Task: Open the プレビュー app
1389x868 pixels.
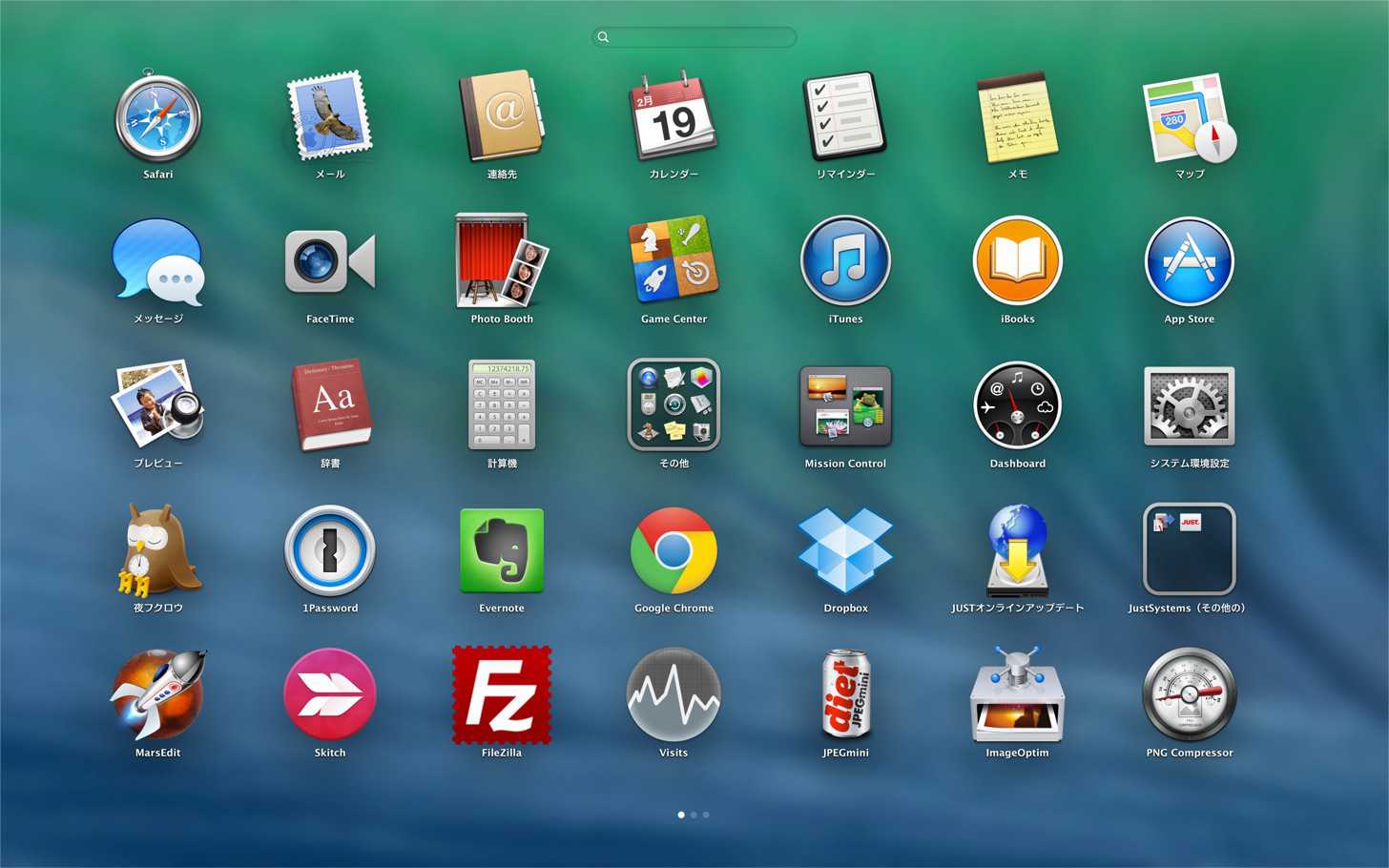Action: click(x=158, y=404)
